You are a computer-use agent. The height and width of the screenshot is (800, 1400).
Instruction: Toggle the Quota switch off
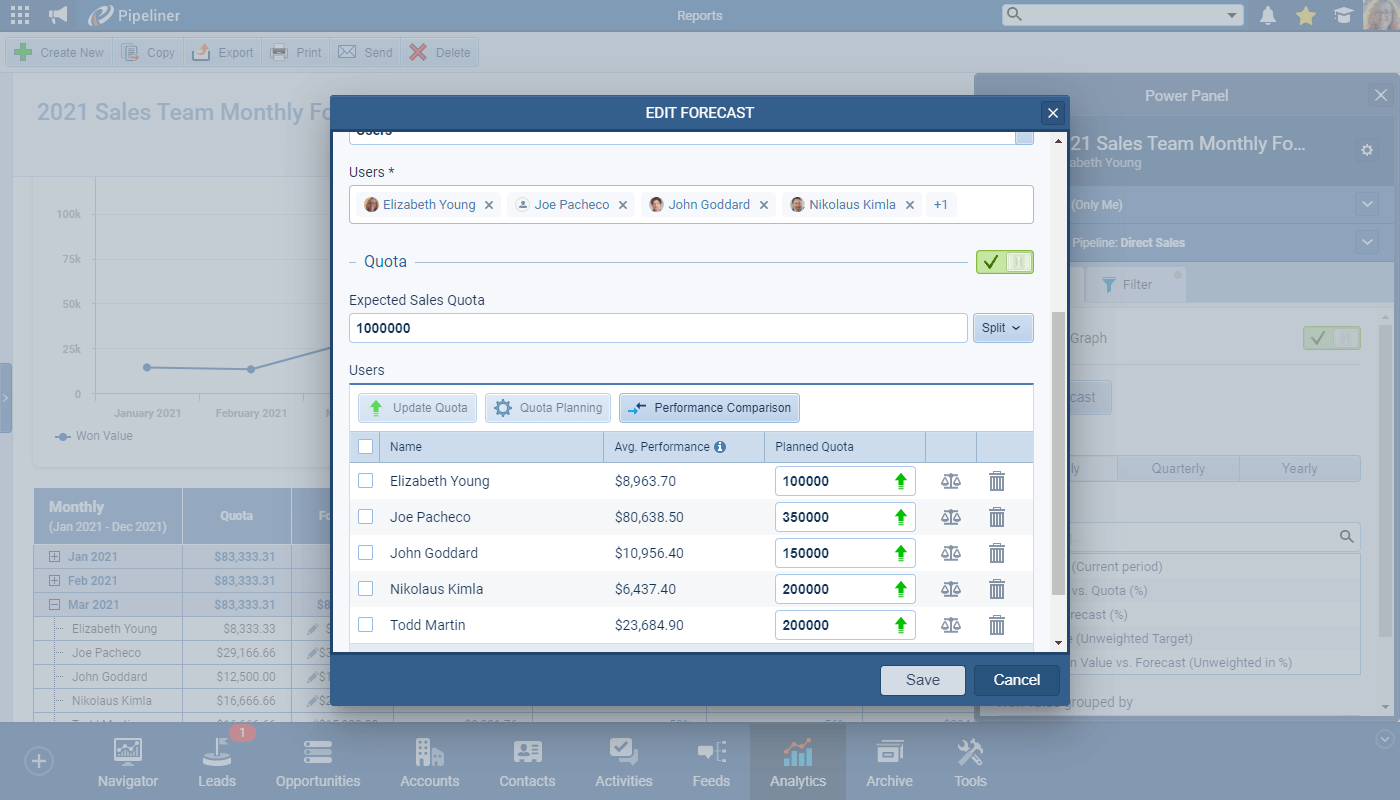coord(1004,262)
